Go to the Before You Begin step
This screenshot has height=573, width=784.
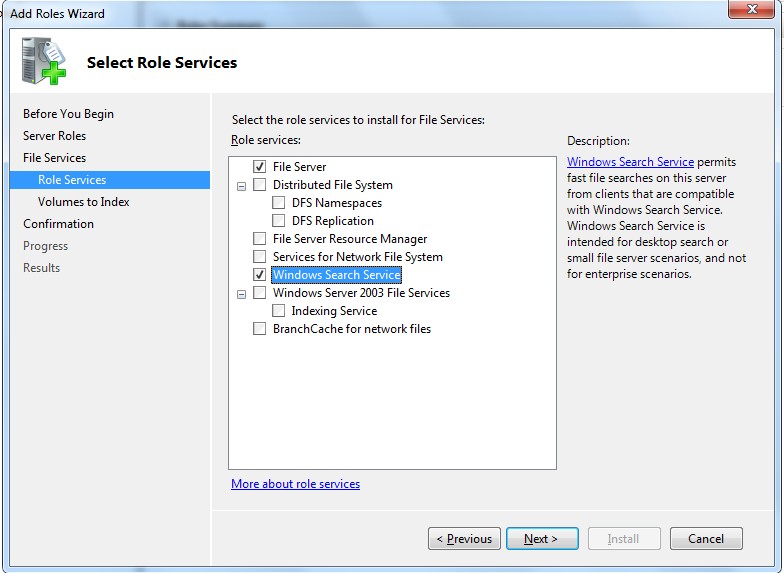tap(68, 114)
